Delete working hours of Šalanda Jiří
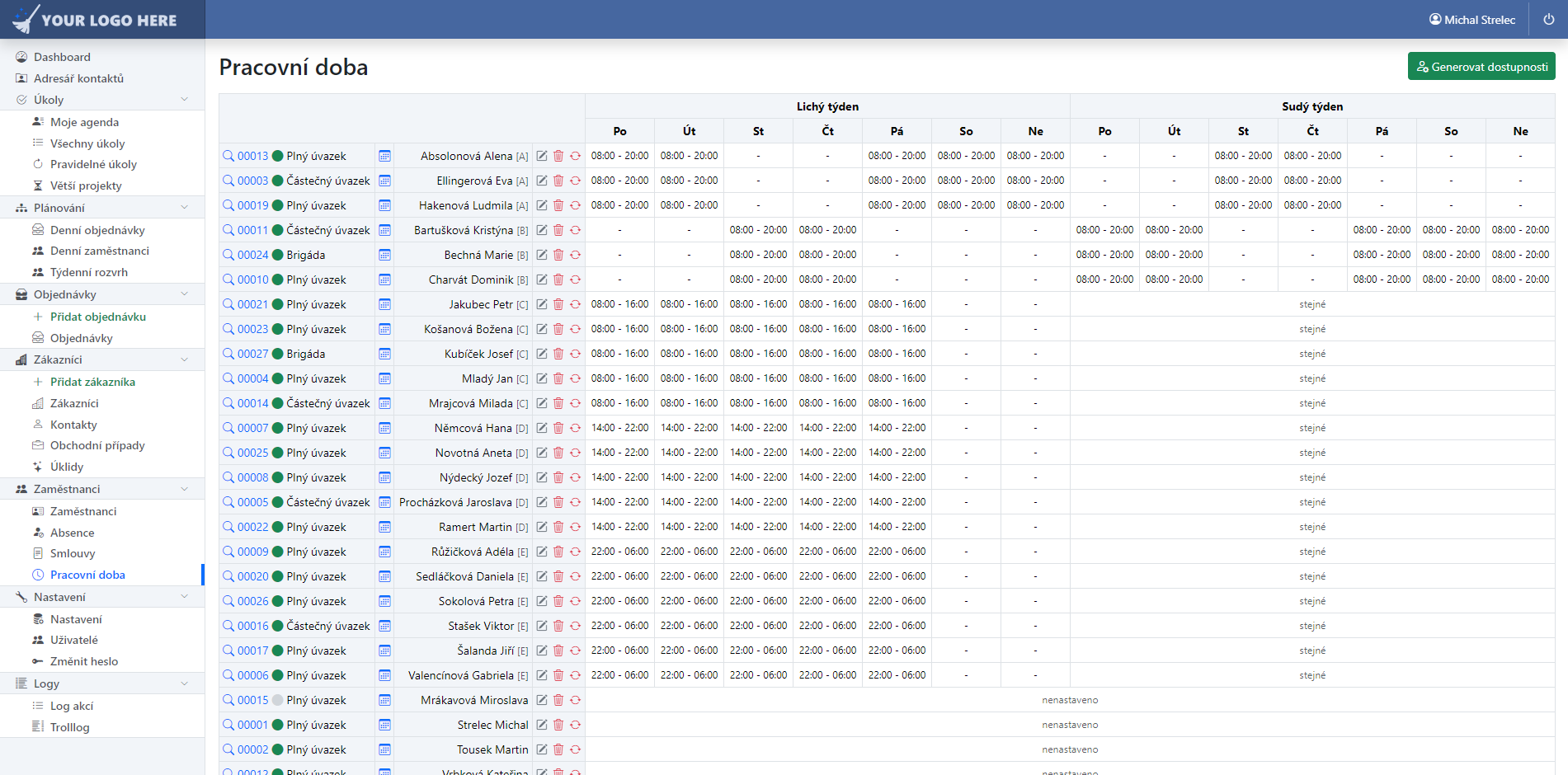Screen dimensions: 1568x775 coord(558,651)
